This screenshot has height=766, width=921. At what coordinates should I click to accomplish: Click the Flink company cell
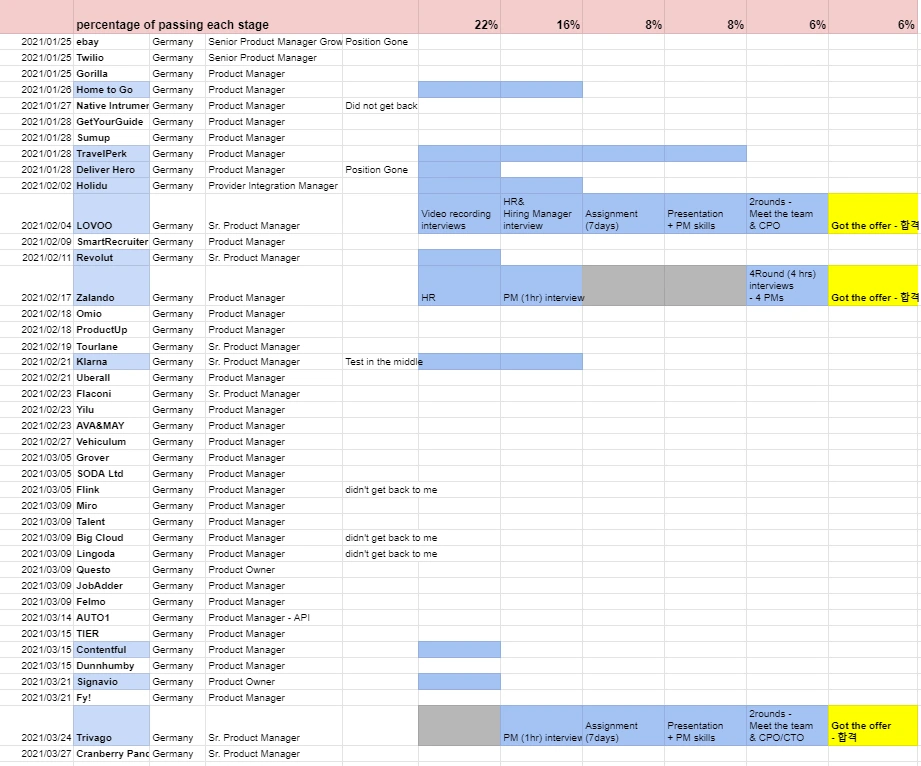112,489
